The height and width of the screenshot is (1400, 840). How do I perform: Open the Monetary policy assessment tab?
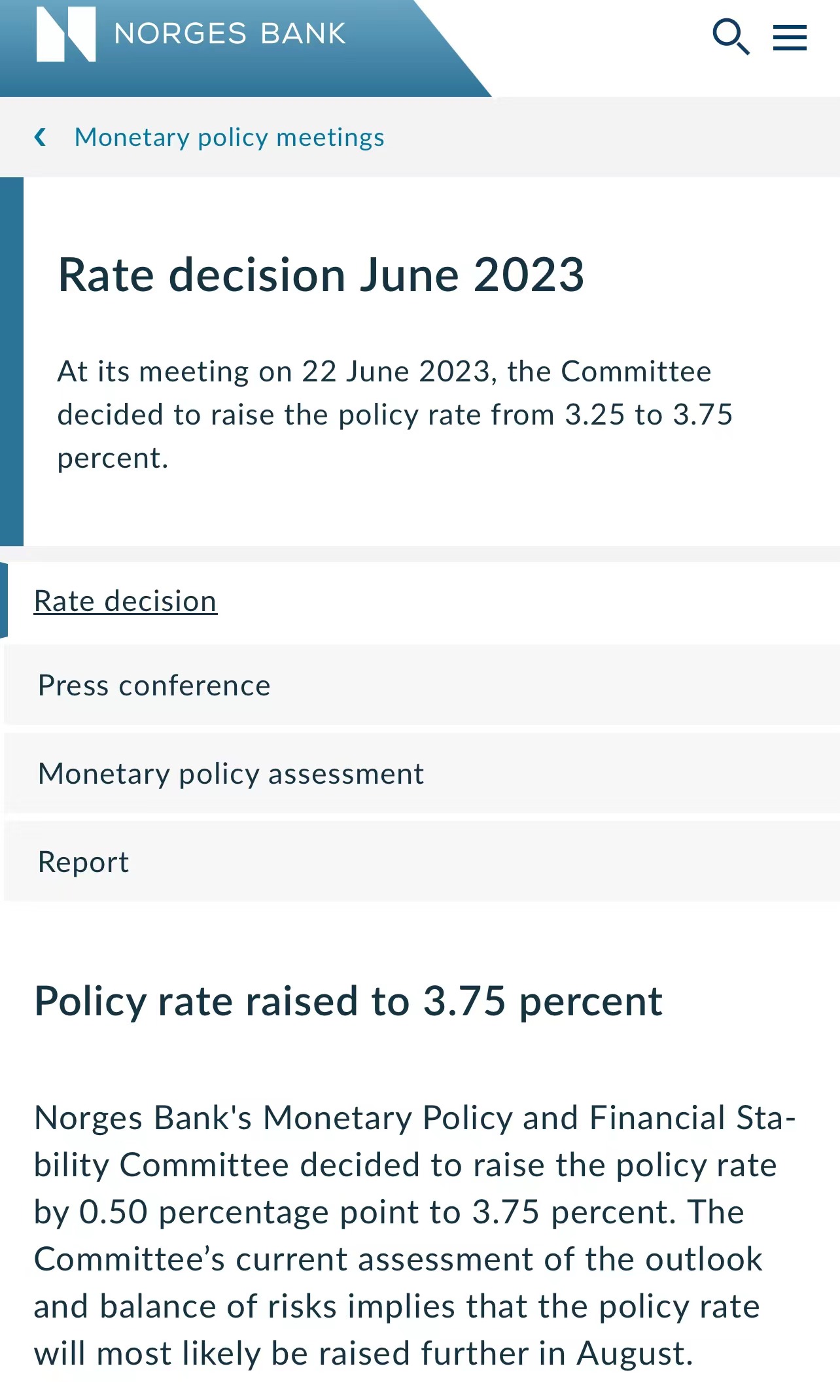[x=231, y=774]
